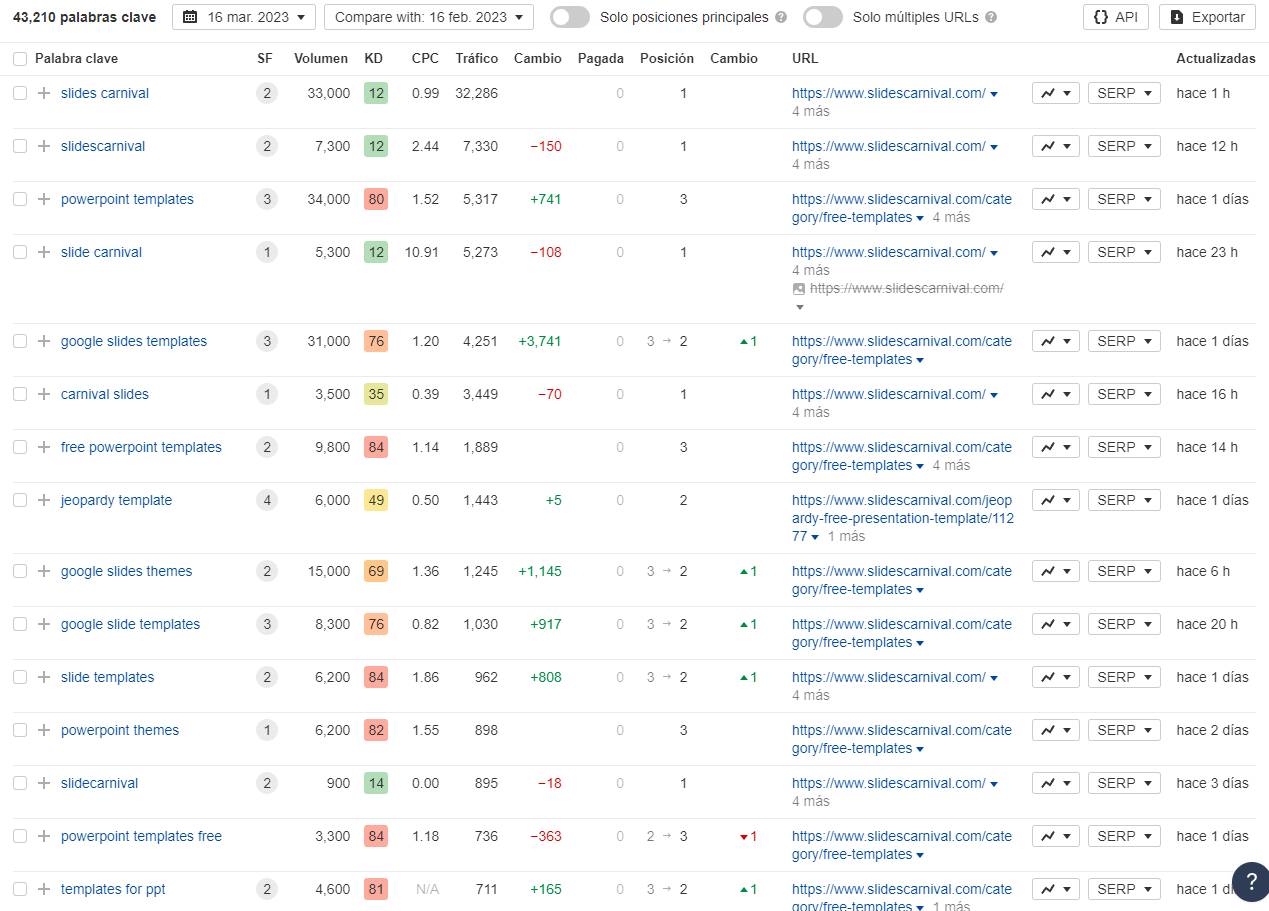Open trend chart for 'powerpoint templates' row
Screen dimensions: 1269x911
(1056, 199)
